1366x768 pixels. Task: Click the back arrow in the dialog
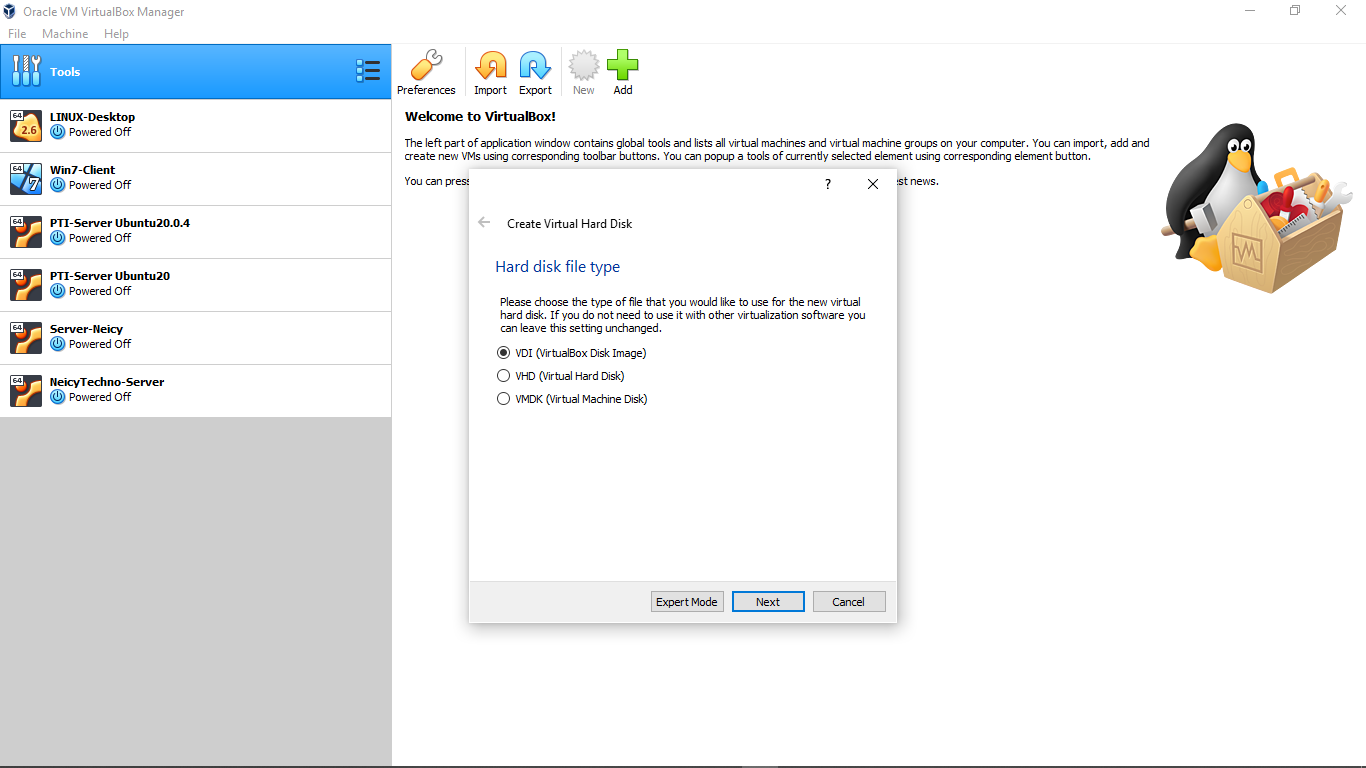point(484,223)
